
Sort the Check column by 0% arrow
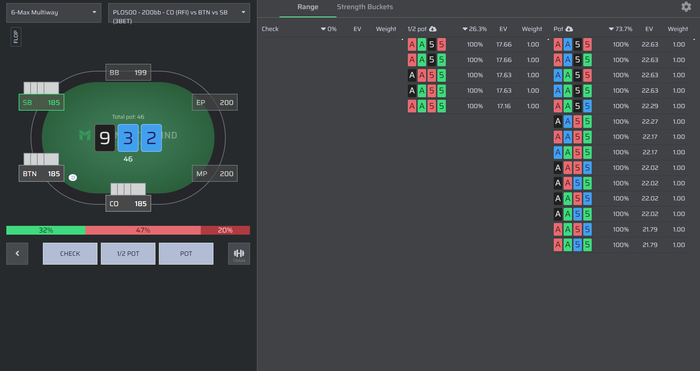(x=329, y=29)
